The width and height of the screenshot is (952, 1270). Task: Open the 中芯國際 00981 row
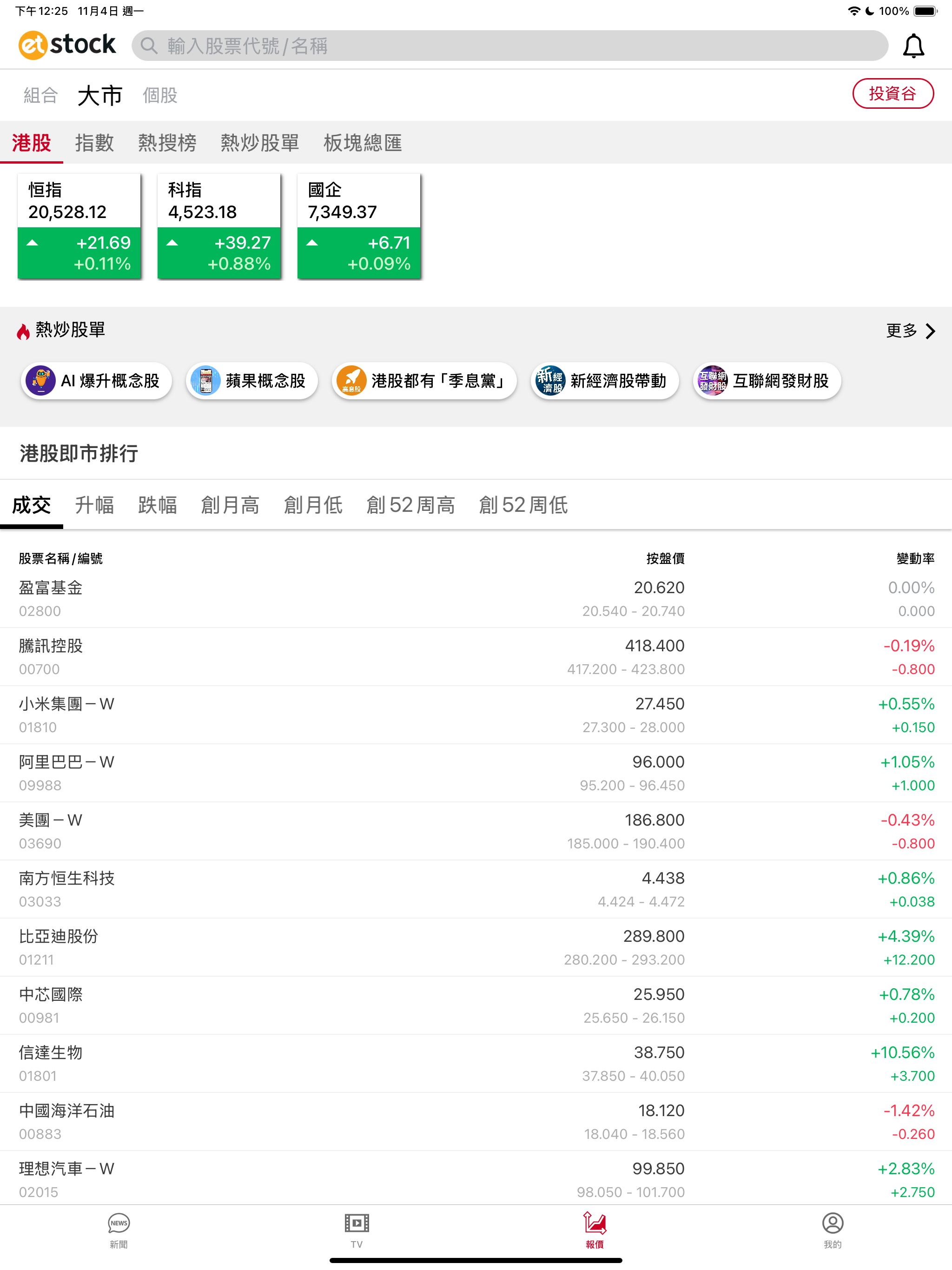click(476, 1005)
